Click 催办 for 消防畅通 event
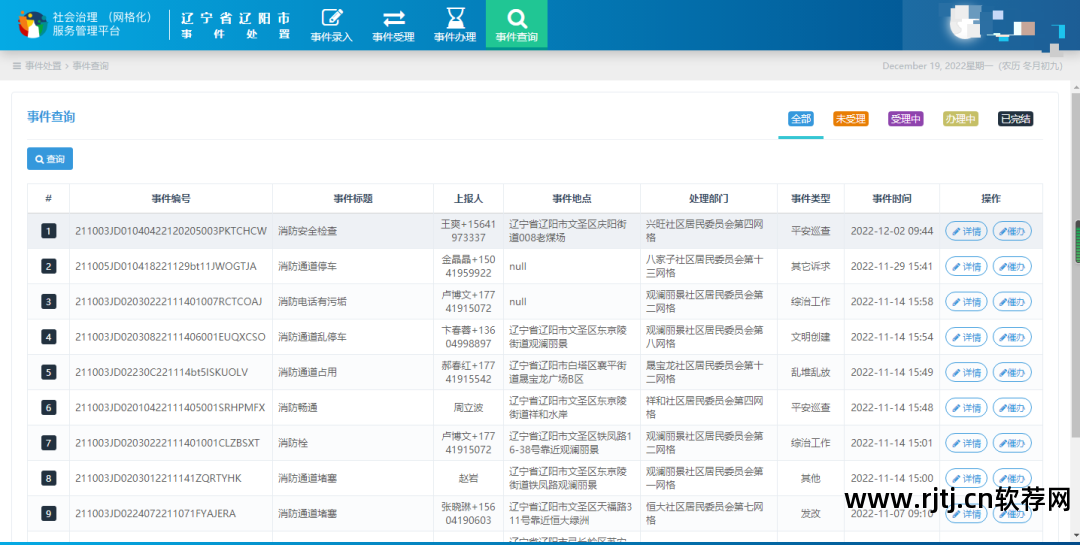Screen dimensions: 1080x545 click(1012, 408)
